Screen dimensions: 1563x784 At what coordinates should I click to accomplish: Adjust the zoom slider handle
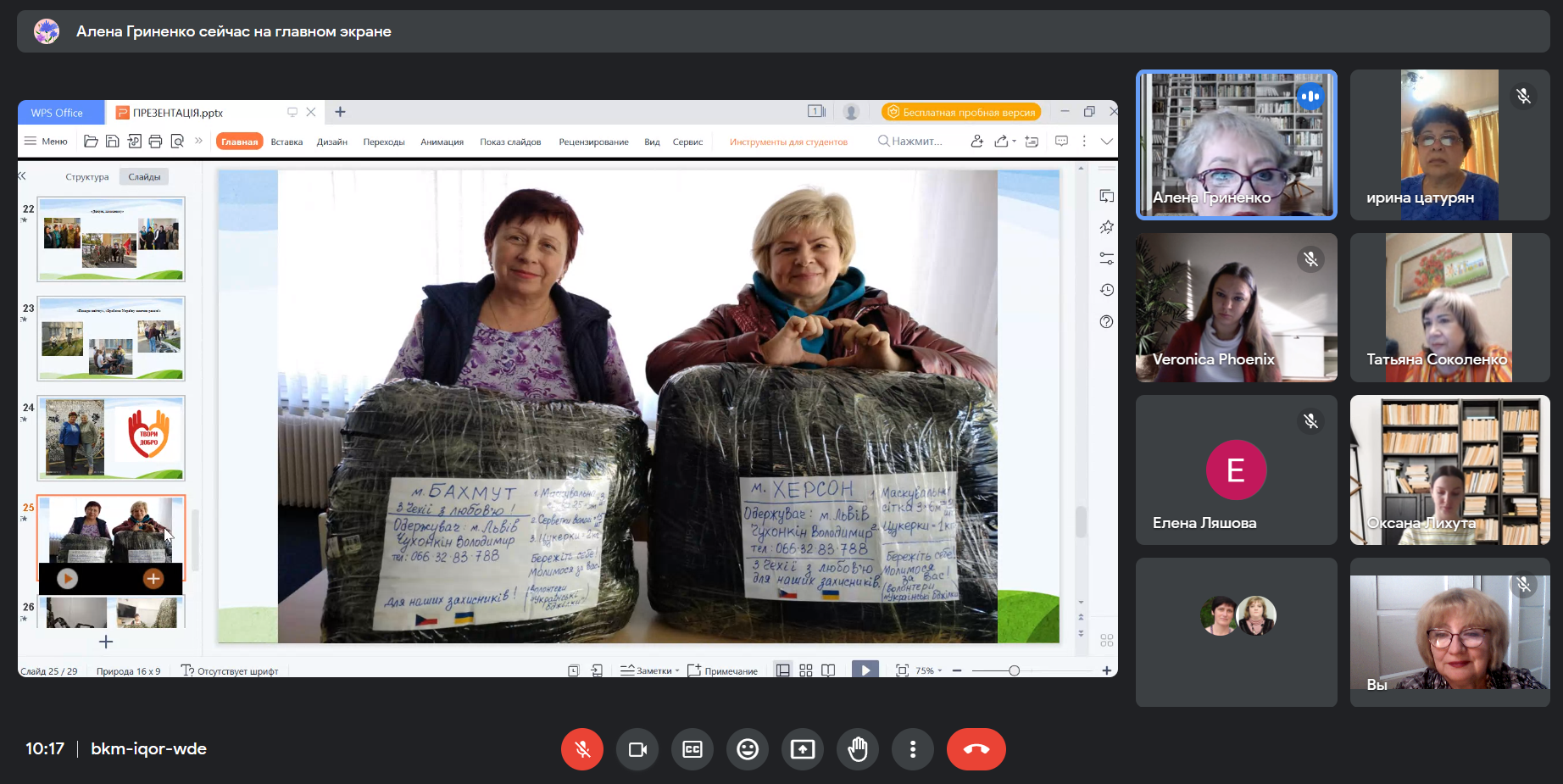[1014, 670]
